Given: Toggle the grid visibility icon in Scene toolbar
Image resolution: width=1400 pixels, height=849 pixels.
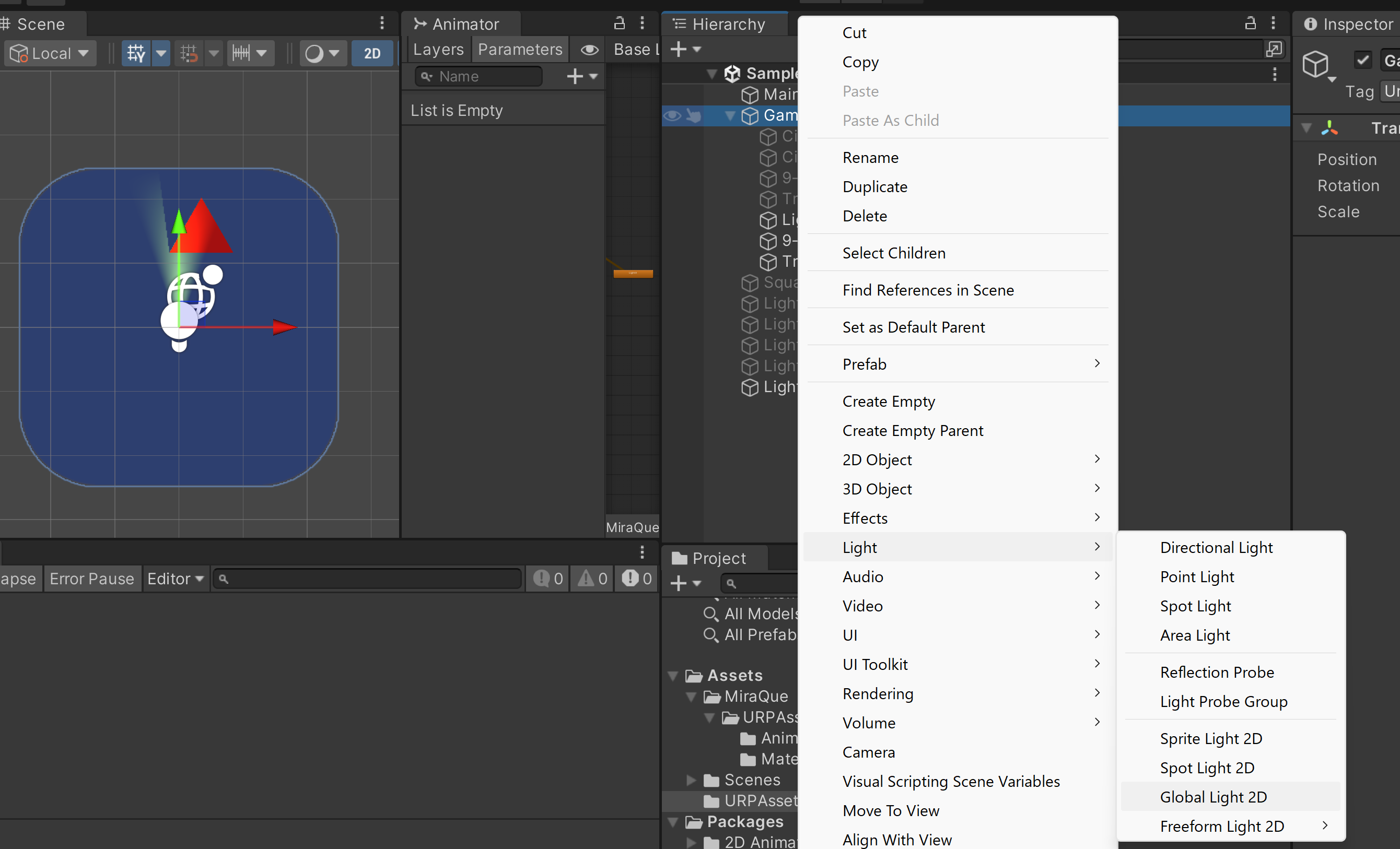Looking at the screenshot, I should click(136, 53).
